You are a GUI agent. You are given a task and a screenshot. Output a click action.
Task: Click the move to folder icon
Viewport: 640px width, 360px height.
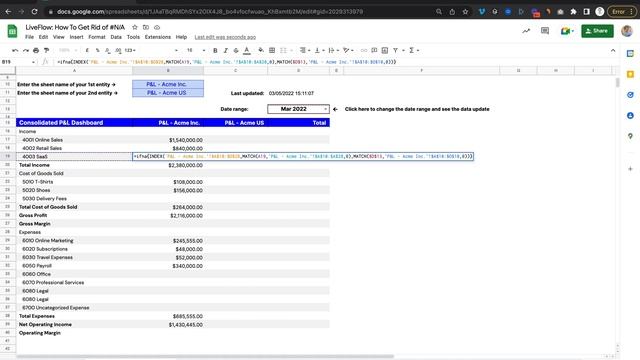pos(146,27)
